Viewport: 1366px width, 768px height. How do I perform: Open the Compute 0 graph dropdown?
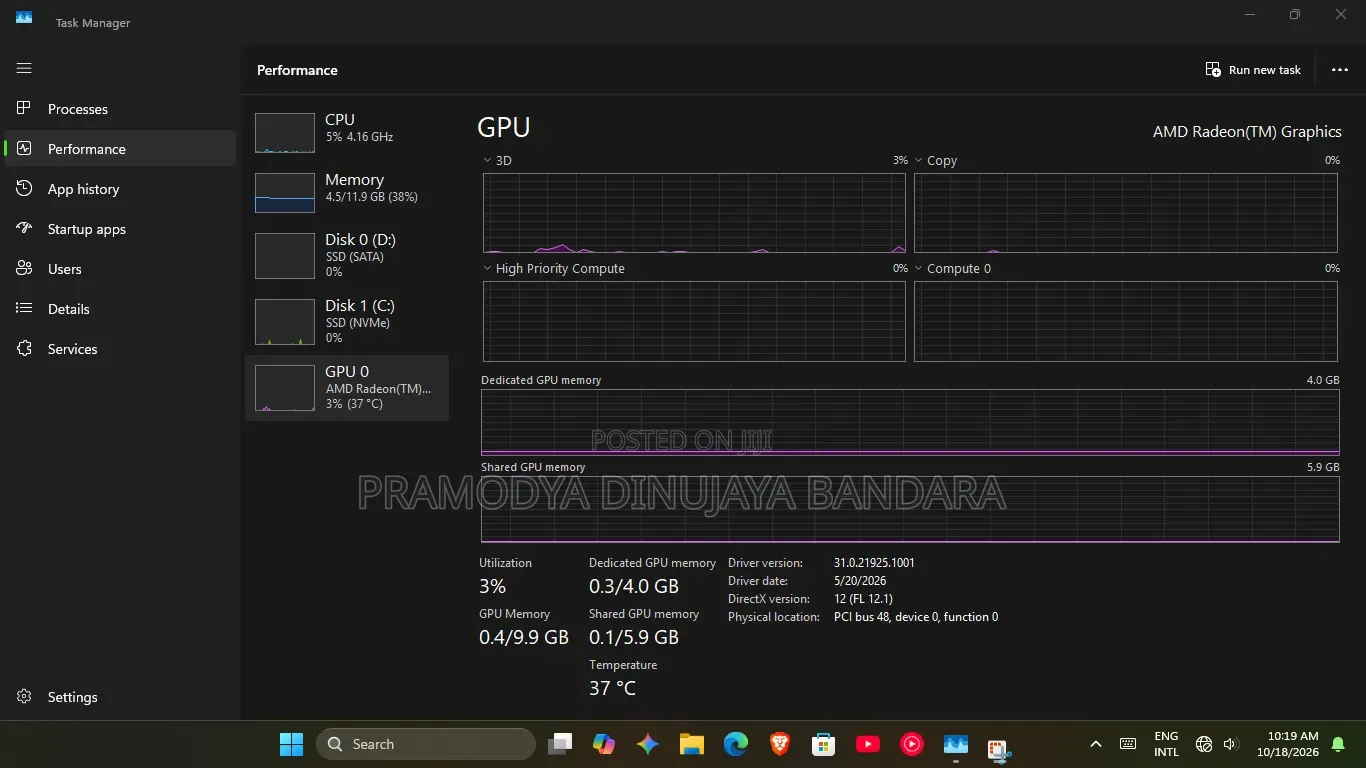tap(918, 268)
